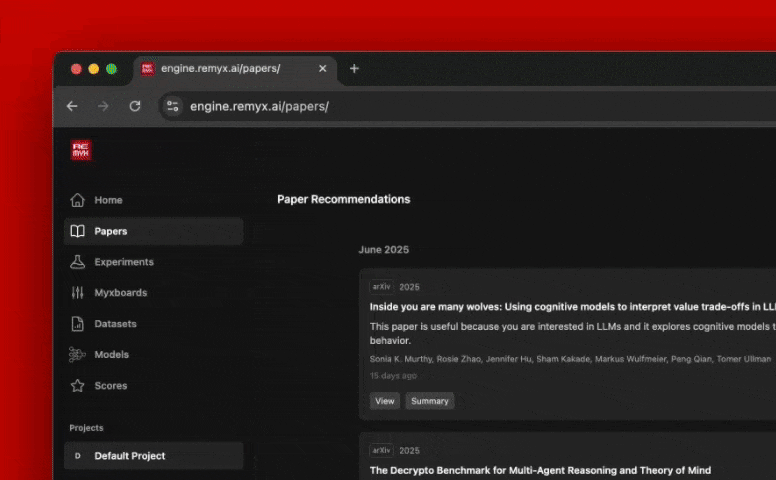The height and width of the screenshot is (480, 776).
Task: Close the engine.remyx.ai/papers/ tab
Action: click(323, 68)
